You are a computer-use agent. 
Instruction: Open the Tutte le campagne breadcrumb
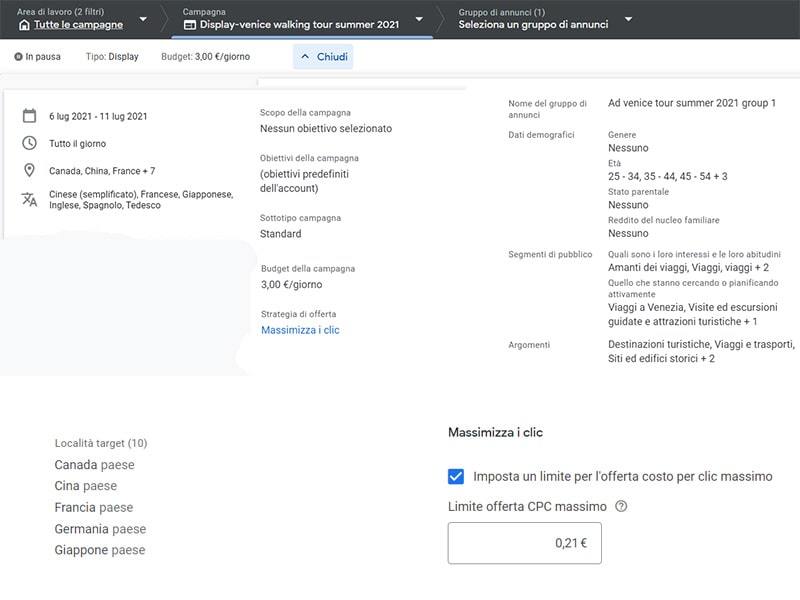coord(78,24)
